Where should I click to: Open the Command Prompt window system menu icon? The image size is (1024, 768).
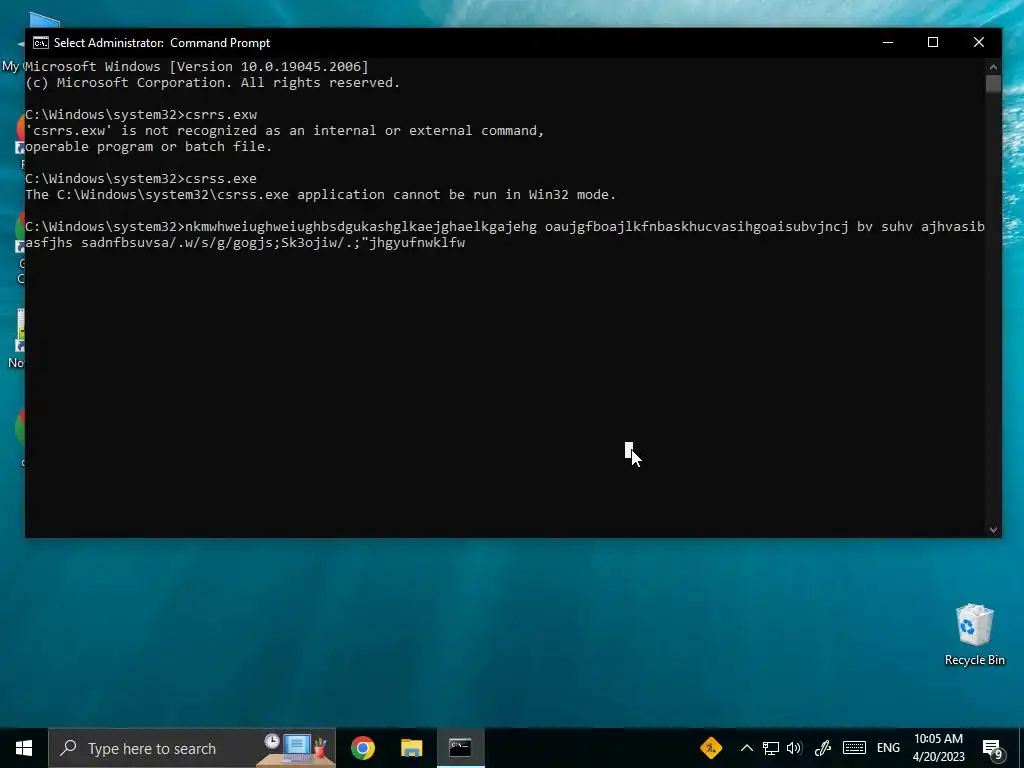[40, 43]
